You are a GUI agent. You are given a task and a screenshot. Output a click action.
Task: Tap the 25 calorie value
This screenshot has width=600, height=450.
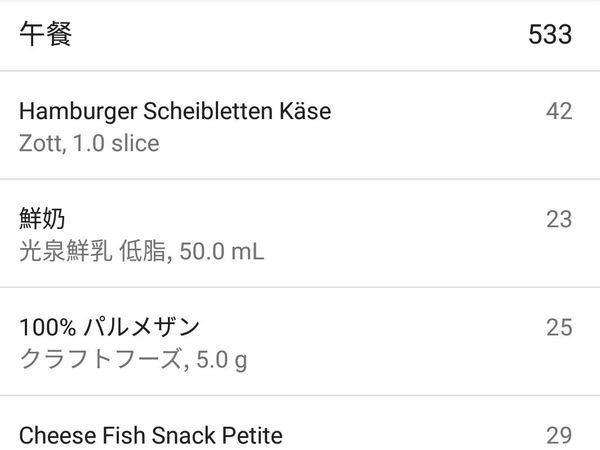(559, 327)
